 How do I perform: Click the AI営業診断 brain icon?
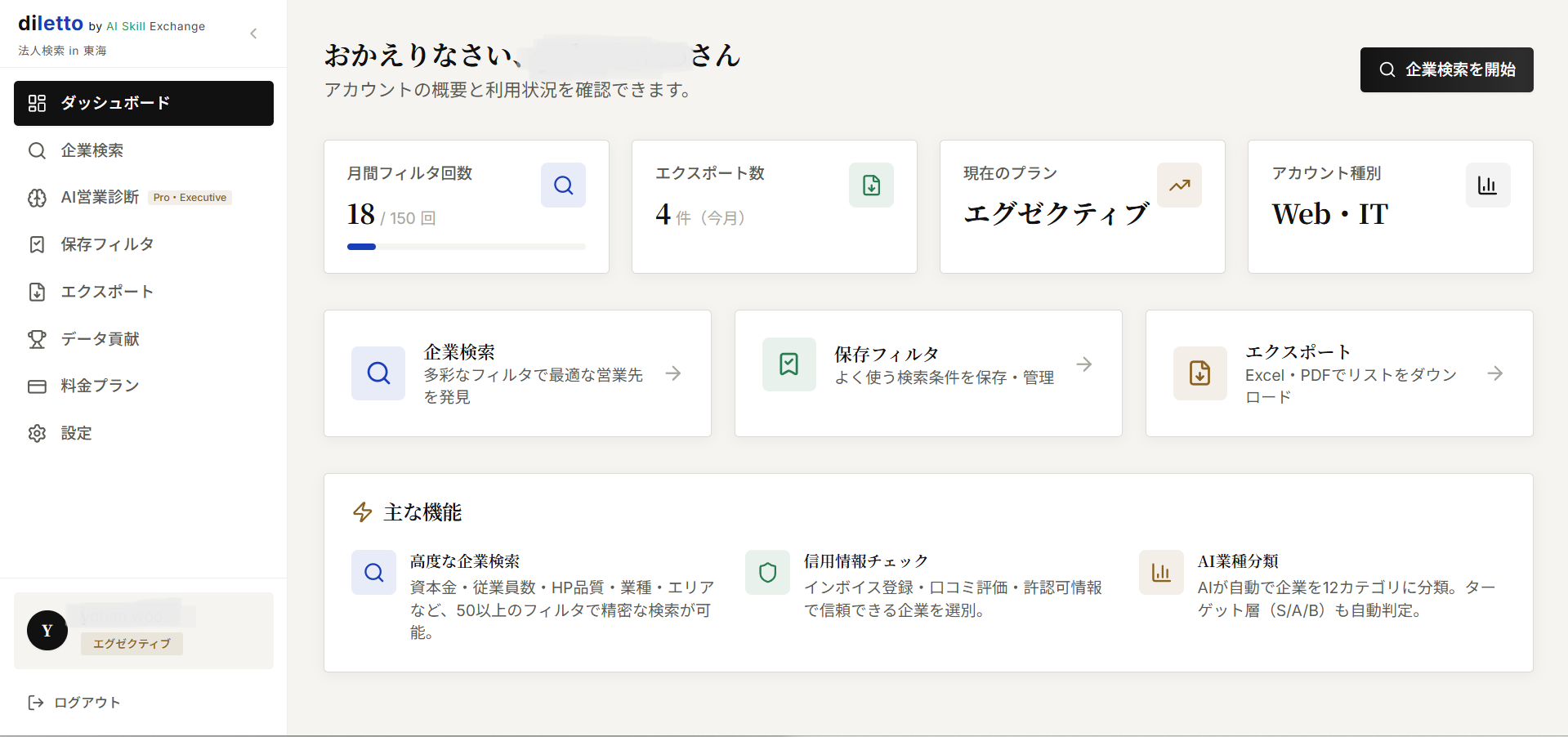tap(37, 198)
